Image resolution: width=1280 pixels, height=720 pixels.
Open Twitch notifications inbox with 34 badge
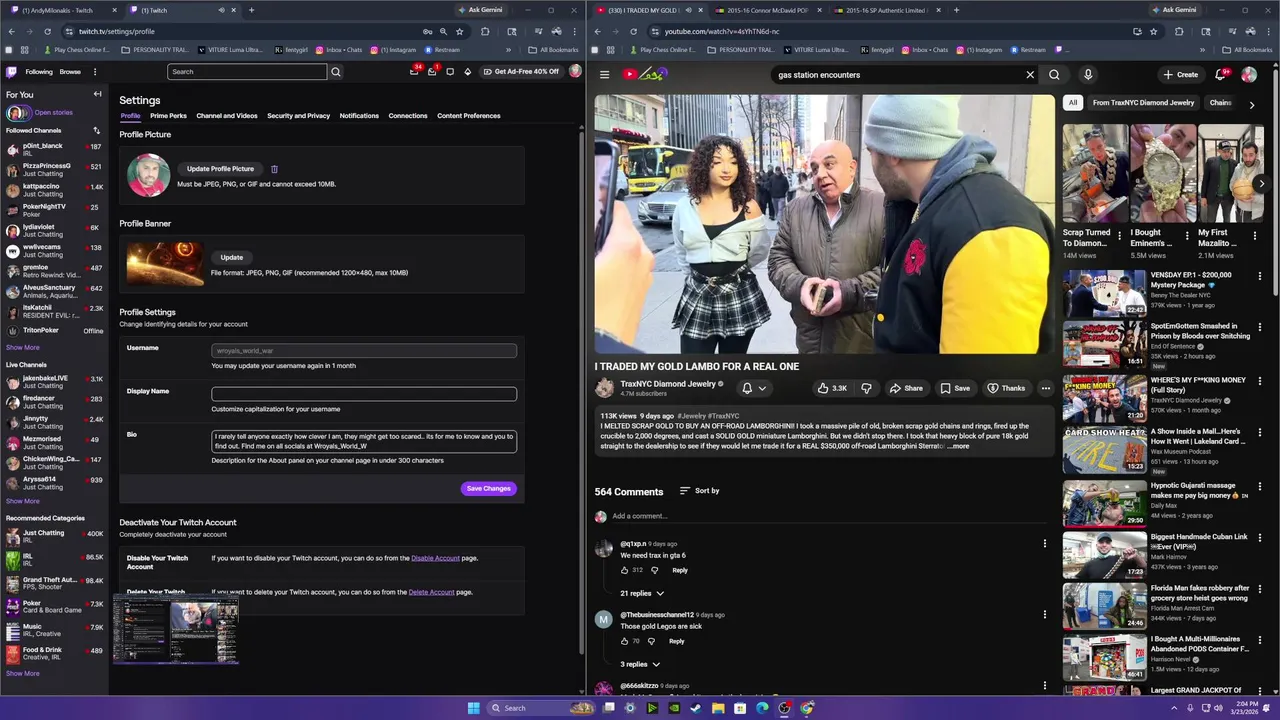[414, 72]
